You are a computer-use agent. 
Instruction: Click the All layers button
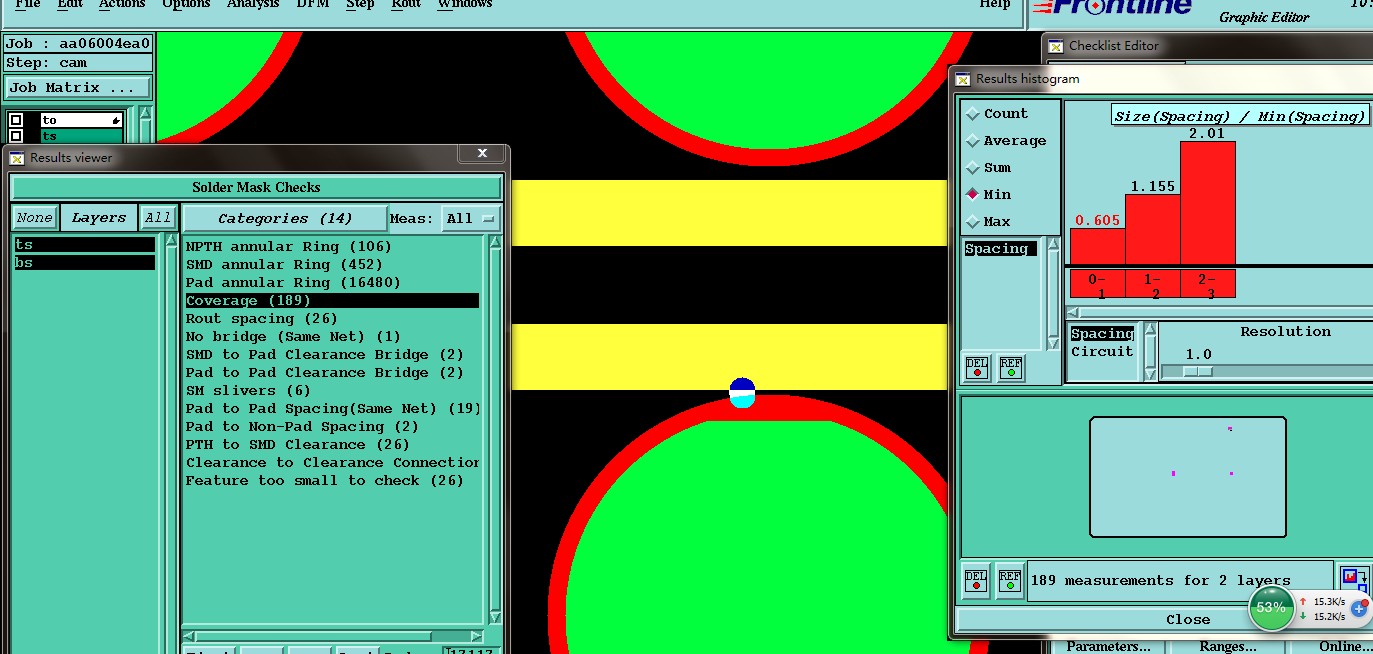(x=158, y=218)
